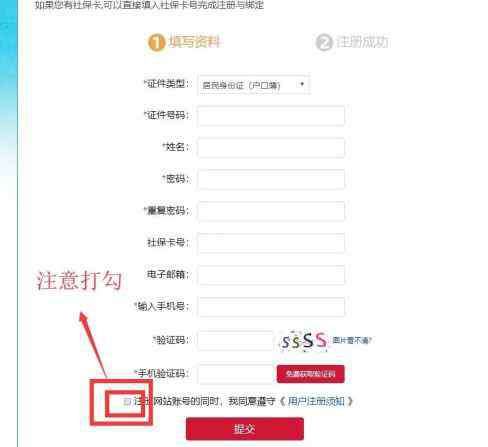Click the captcha image SSSS
Viewport: 488px width, 447px height.
coord(304,341)
